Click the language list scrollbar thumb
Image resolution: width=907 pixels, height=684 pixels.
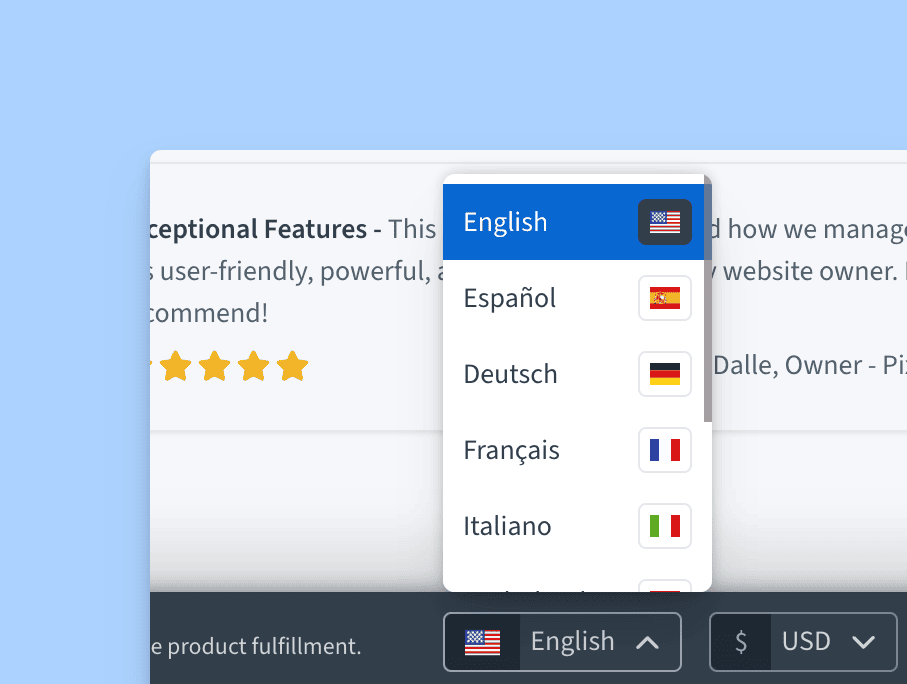(x=707, y=300)
